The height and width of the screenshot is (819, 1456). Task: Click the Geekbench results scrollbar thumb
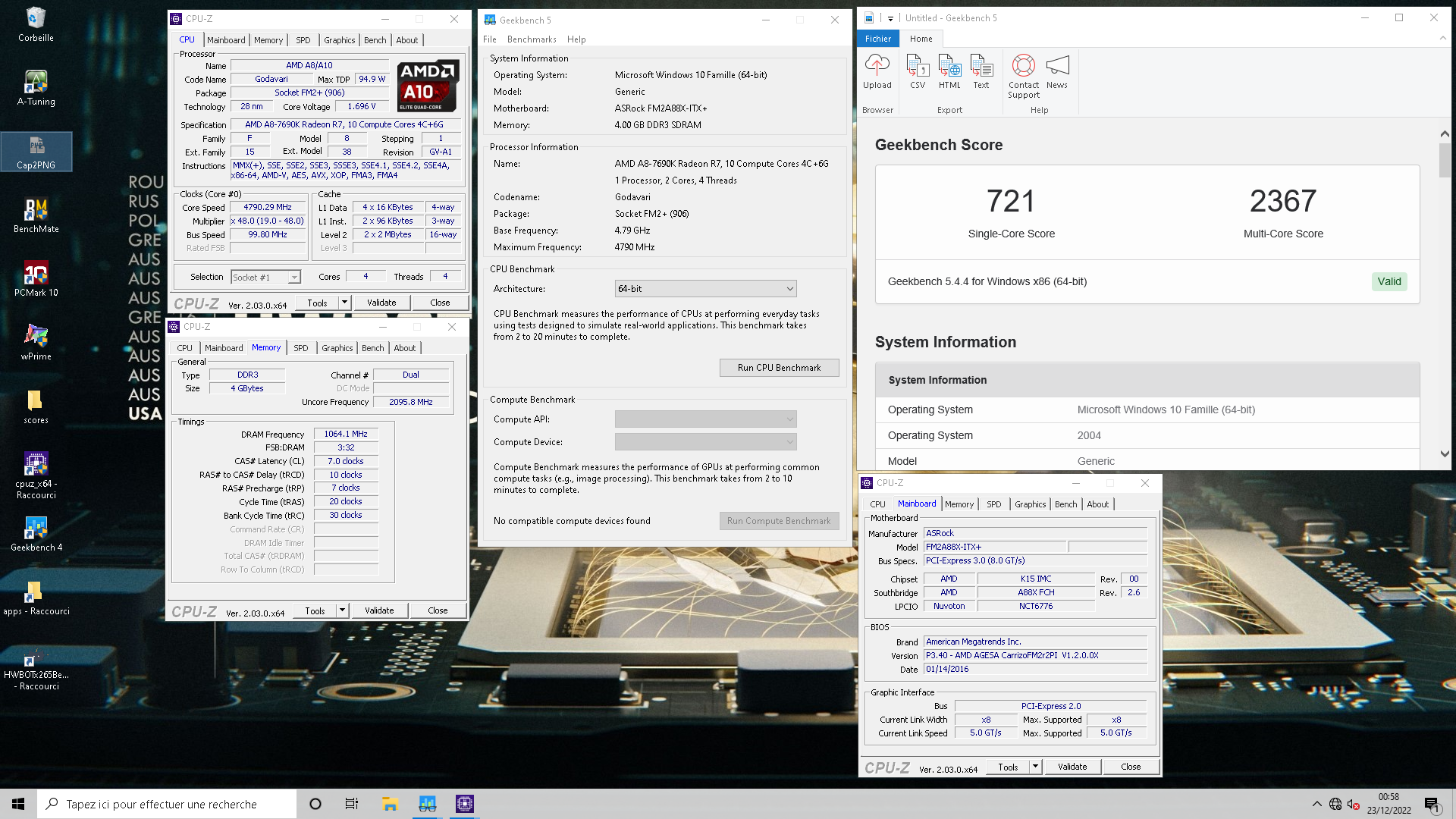pos(1445,161)
